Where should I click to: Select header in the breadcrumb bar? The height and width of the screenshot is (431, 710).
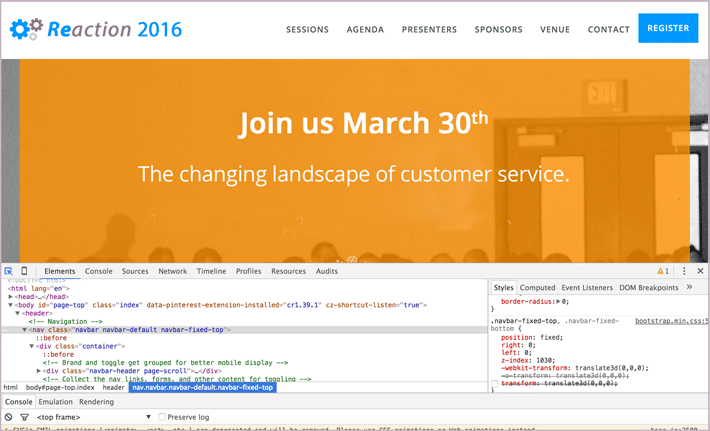113,388
